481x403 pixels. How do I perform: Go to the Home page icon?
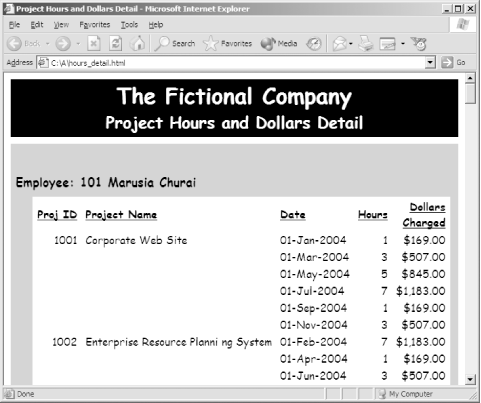(x=138, y=44)
